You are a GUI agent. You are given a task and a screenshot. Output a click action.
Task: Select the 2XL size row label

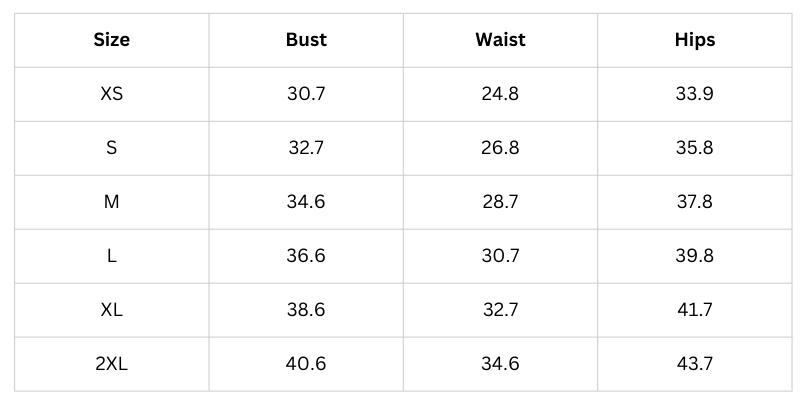(112, 364)
